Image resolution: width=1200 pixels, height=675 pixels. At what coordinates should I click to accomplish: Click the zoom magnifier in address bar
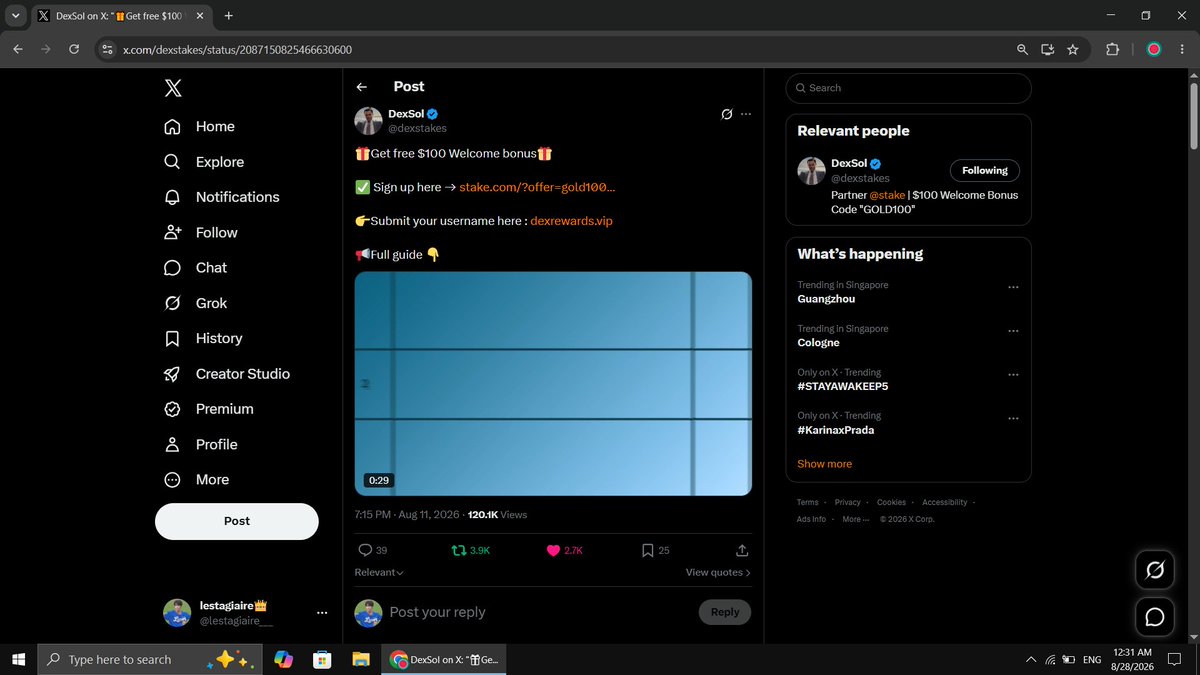click(1022, 49)
